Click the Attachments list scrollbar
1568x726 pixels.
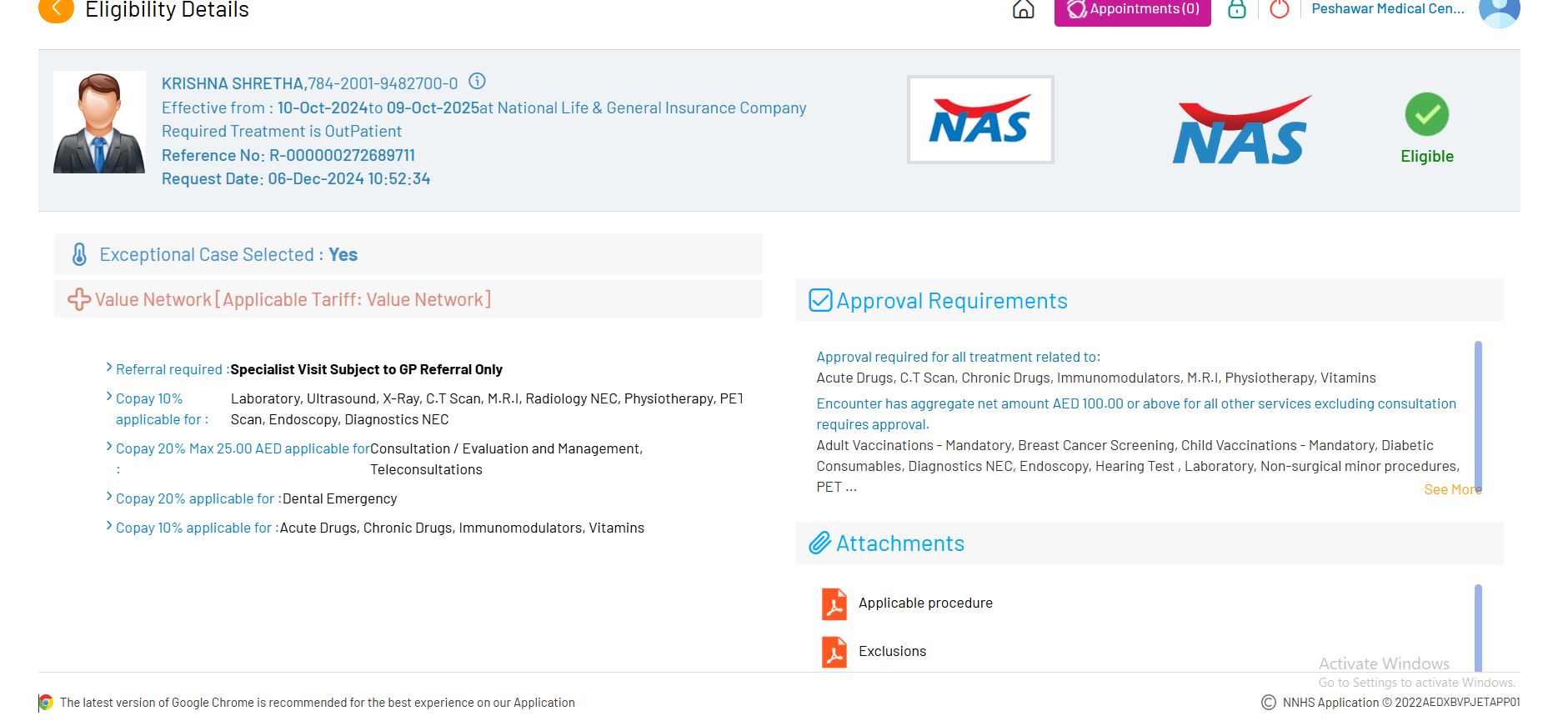pyautogui.click(x=1478, y=628)
